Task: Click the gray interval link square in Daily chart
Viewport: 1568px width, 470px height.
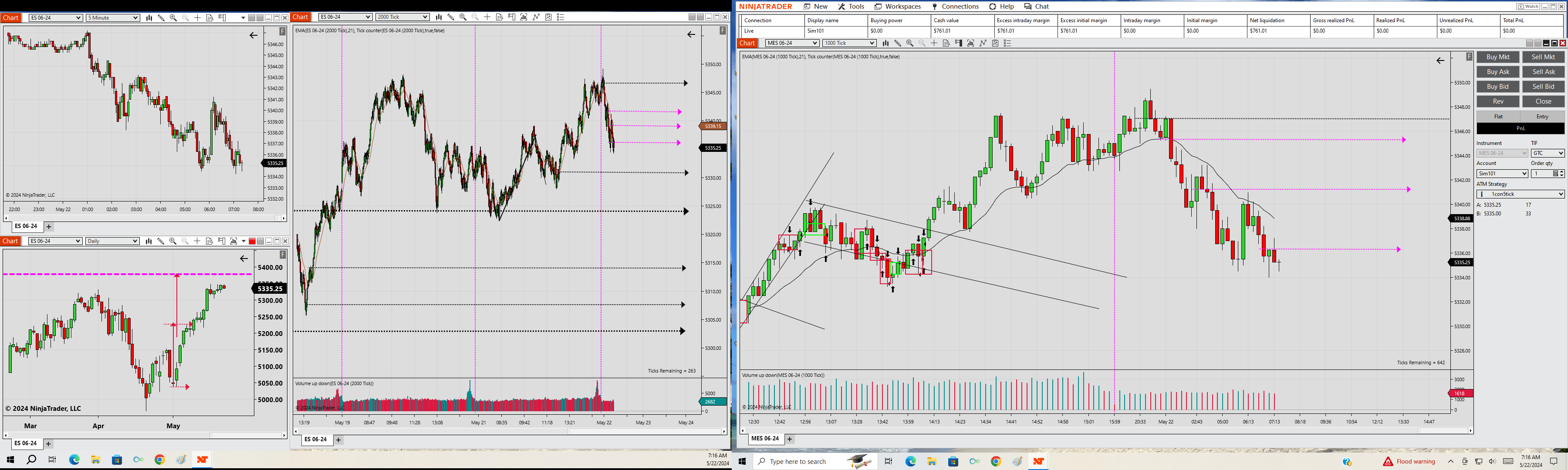Action: [260, 242]
